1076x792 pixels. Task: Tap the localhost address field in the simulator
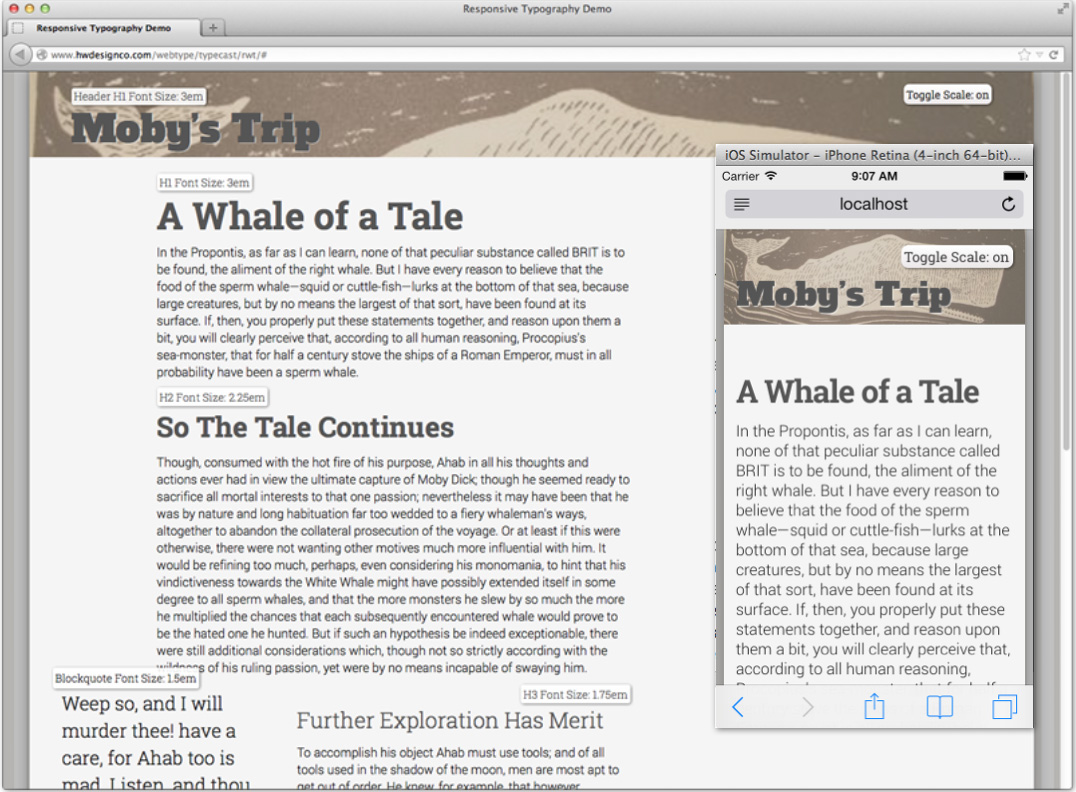coord(874,204)
